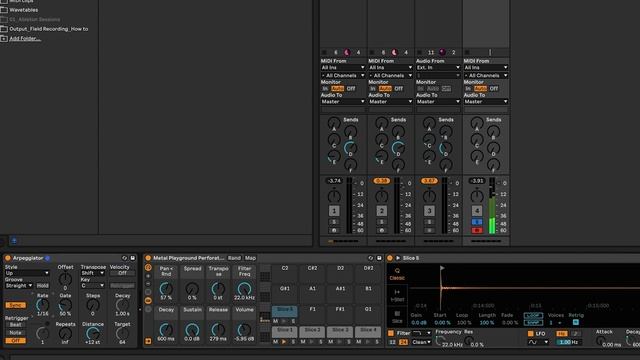This screenshot has width=640, height=360.
Task: Open the filter circuit Clean dropdown
Action: click(x=422, y=342)
